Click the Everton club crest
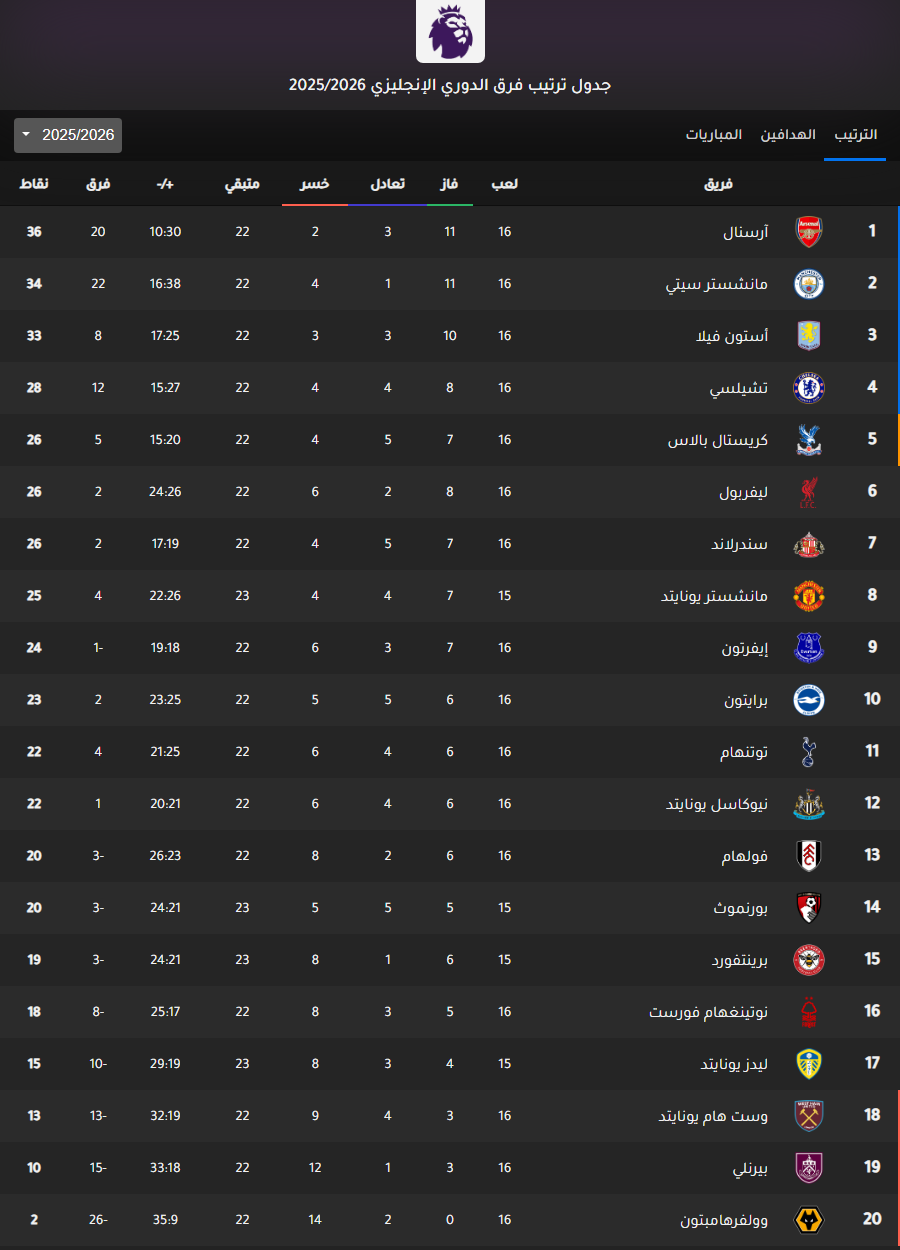Screen dimensions: 900x1250 click(808, 648)
